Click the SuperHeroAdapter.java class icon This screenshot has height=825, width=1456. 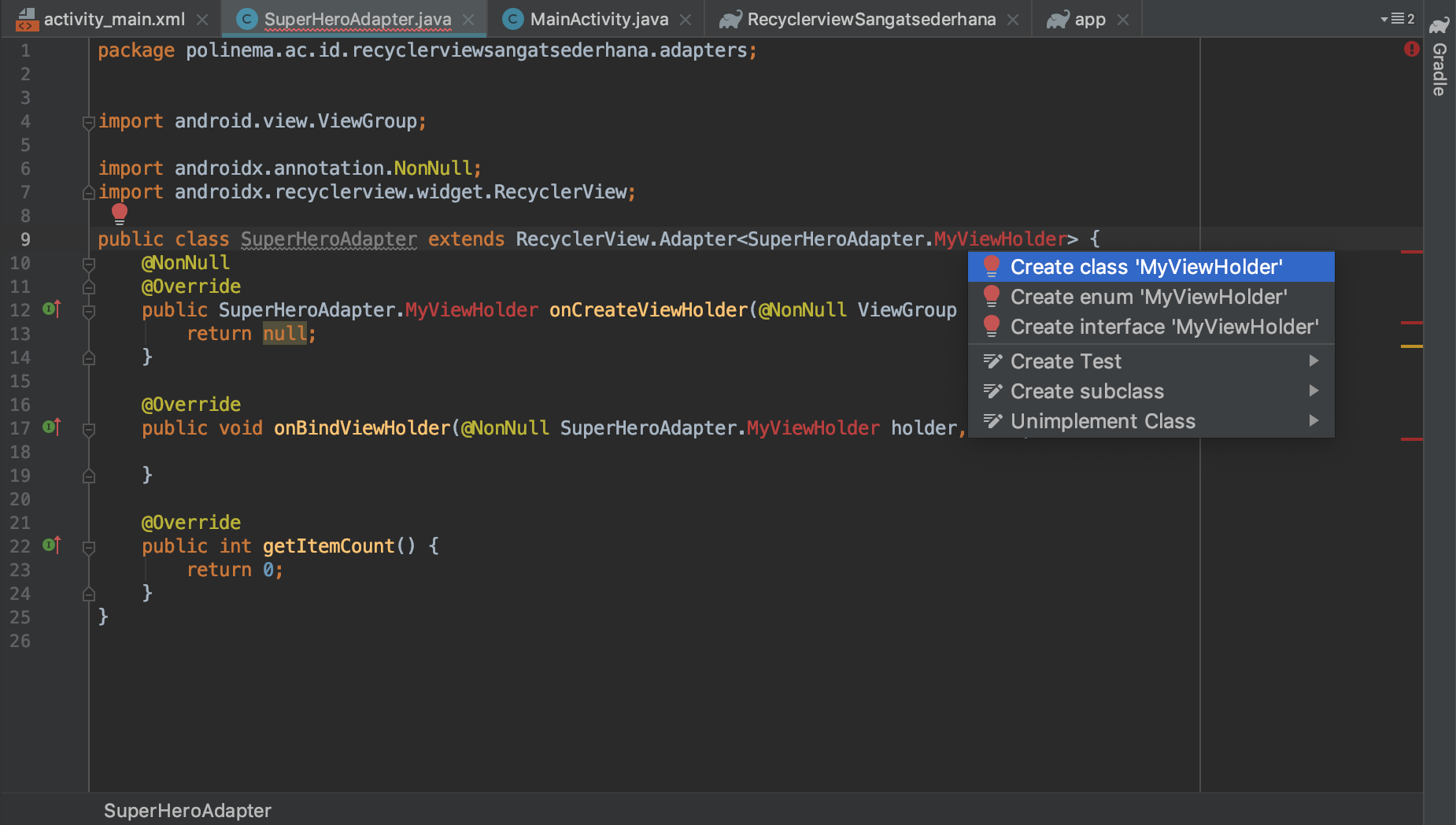pyautogui.click(x=247, y=19)
